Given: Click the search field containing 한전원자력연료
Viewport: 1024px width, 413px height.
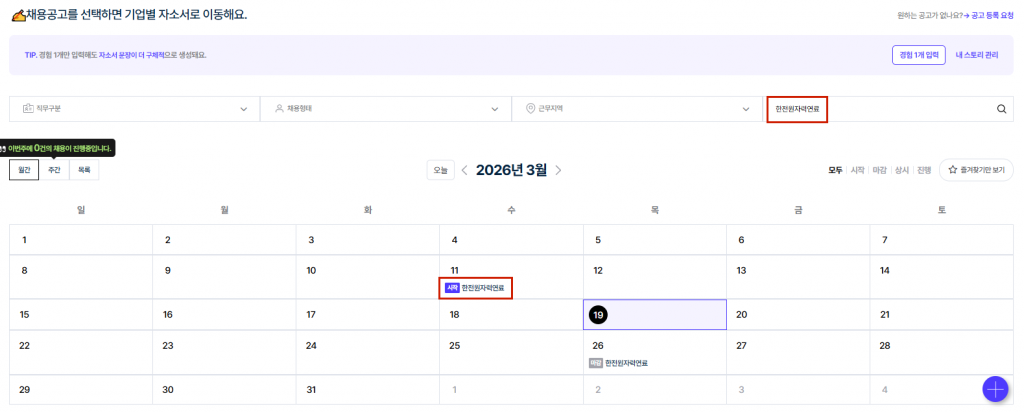Looking at the screenshot, I should [880, 109].
